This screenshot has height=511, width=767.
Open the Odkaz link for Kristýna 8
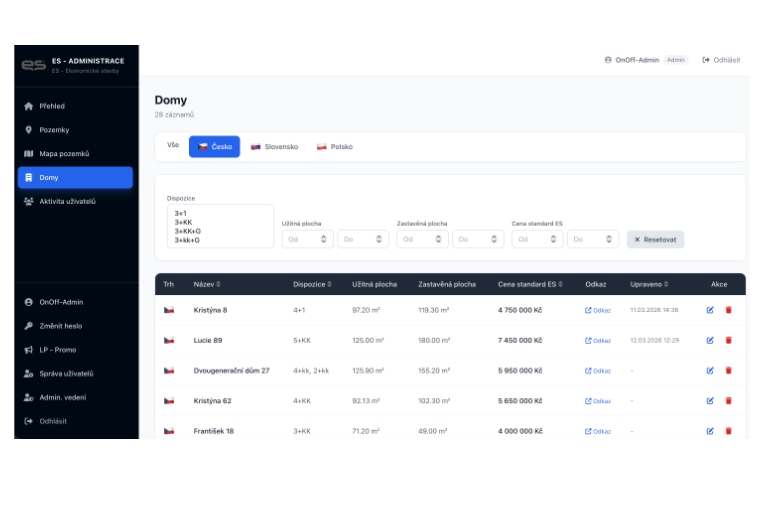click(x=598, y=310)
